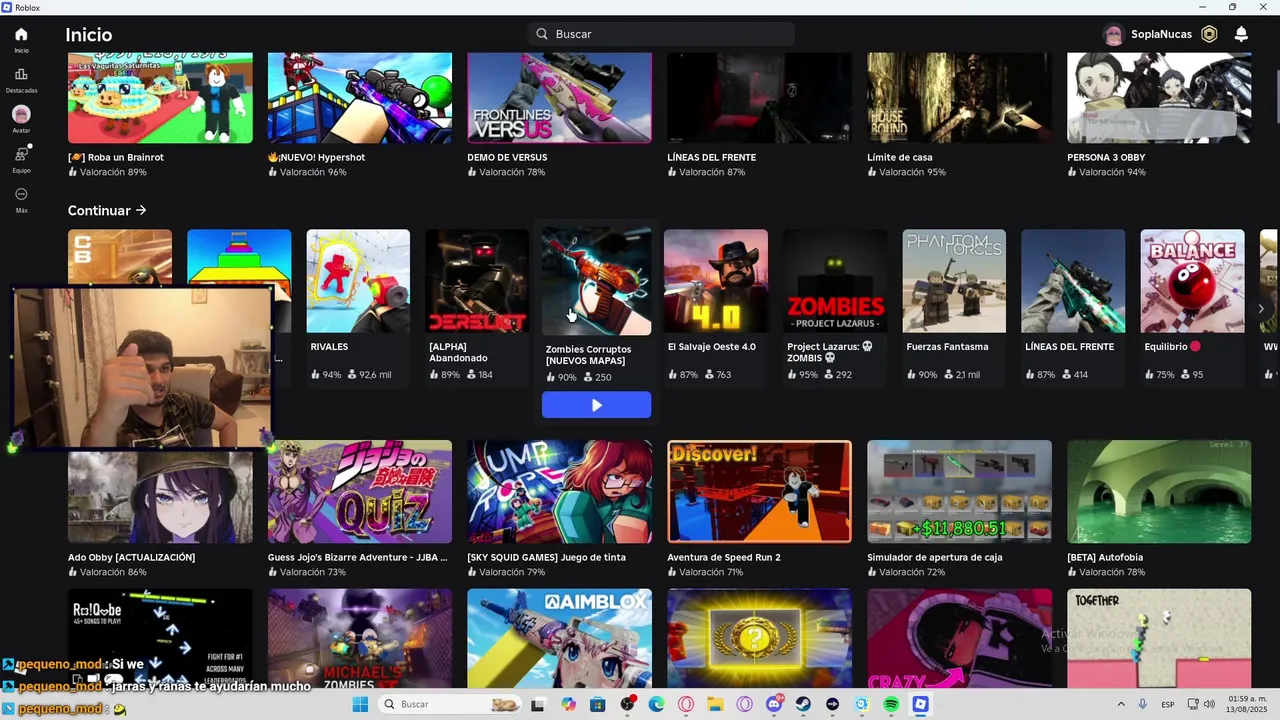Open Discord from the taskbar
Viewport: 1280px width, 720px height.
(774, 704)
